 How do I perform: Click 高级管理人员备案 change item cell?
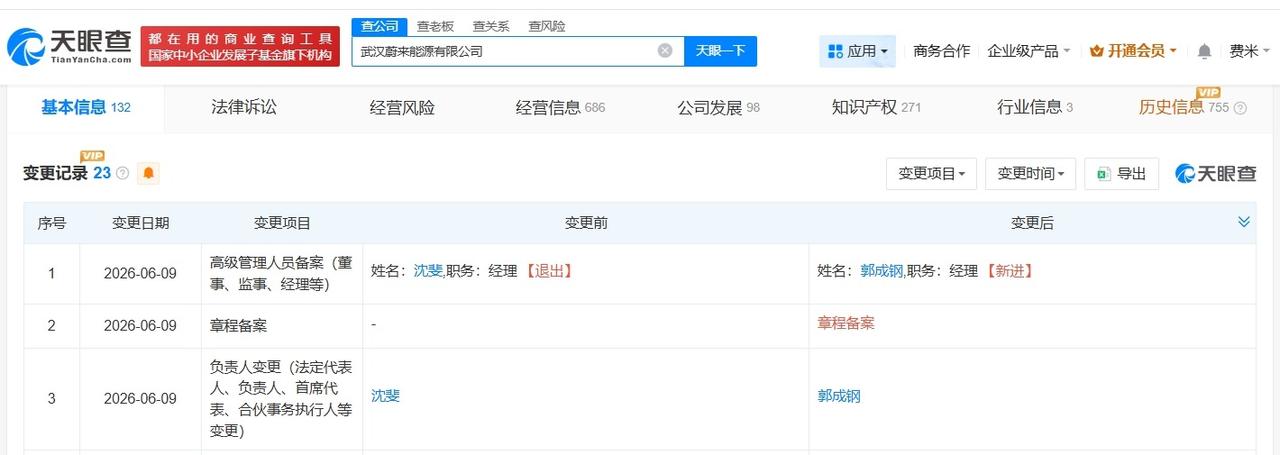281,272
